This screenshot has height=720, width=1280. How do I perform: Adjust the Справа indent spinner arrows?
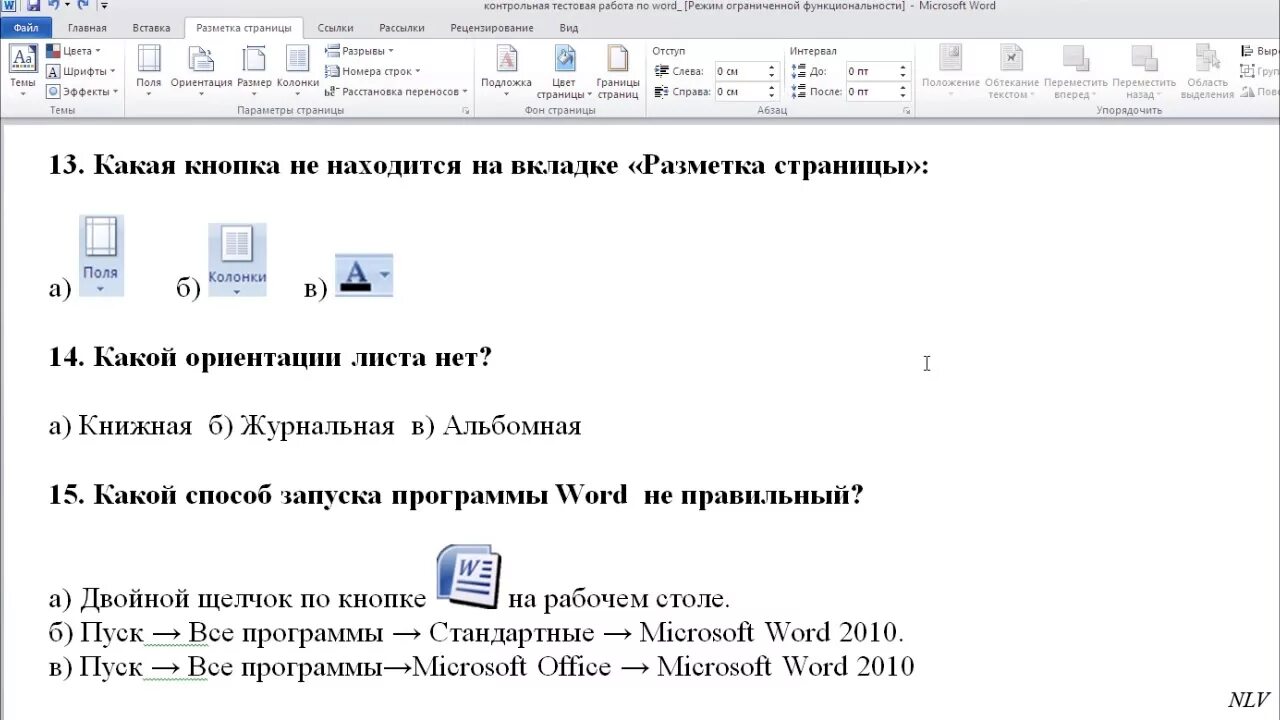pyautogui.click(x=772, y=91)
